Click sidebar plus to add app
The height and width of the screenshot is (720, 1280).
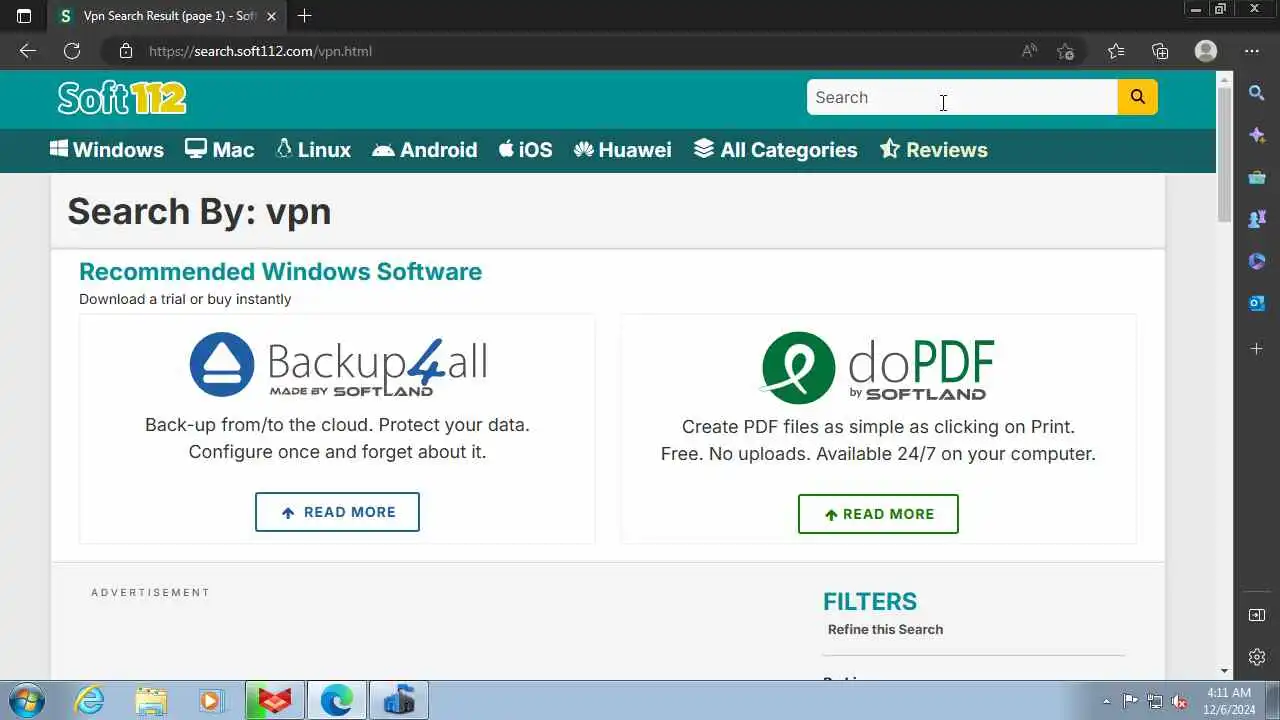(1257, 349)
